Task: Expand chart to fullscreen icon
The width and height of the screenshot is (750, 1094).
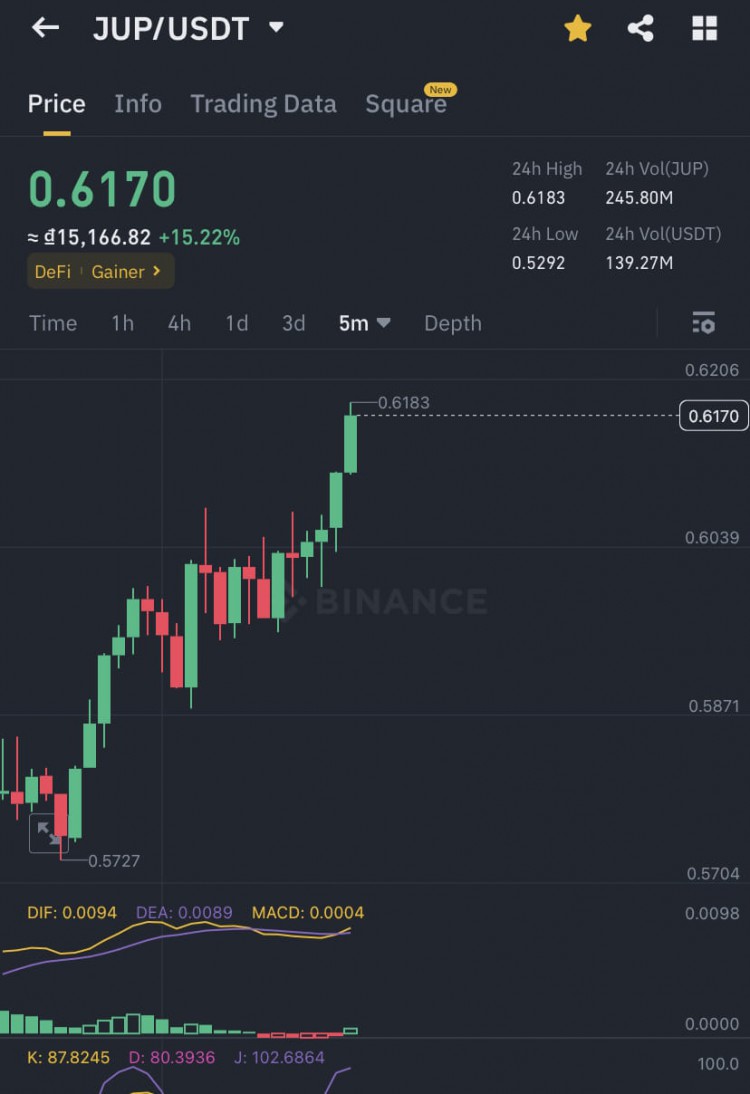Action: 48,833
